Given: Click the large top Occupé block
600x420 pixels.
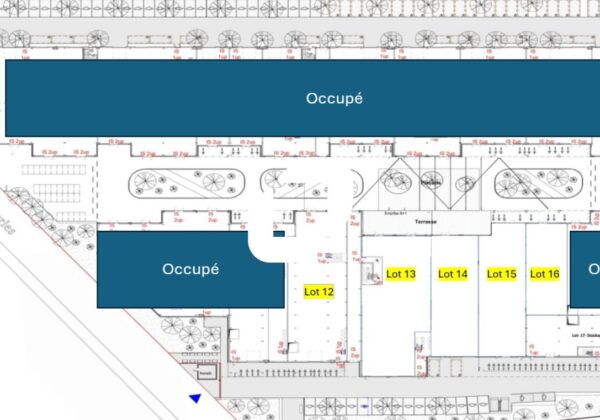Looking at the screenshot, I should click(x=300, y=98).
